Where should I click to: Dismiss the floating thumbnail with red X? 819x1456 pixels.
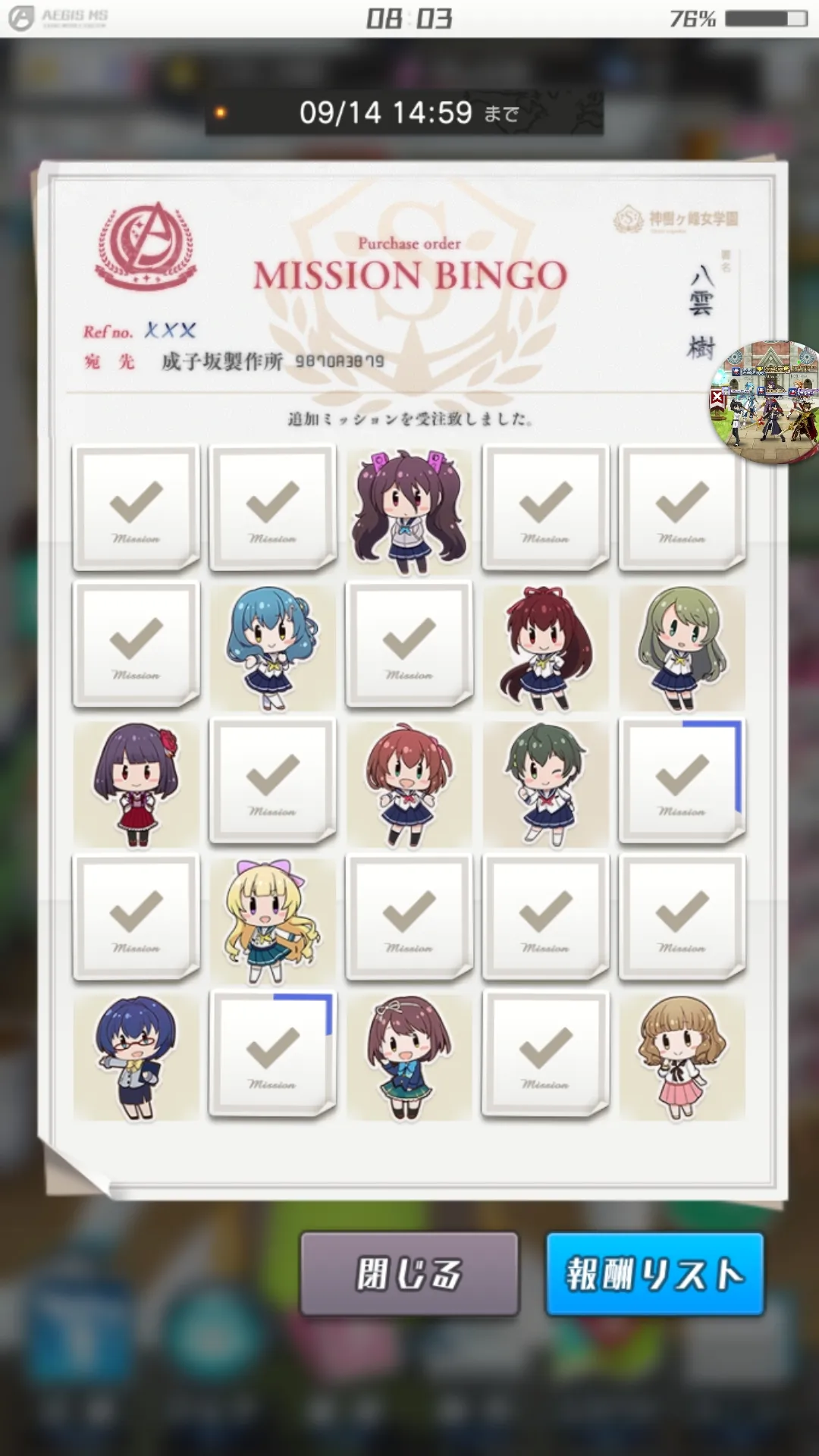coord(717,397)
